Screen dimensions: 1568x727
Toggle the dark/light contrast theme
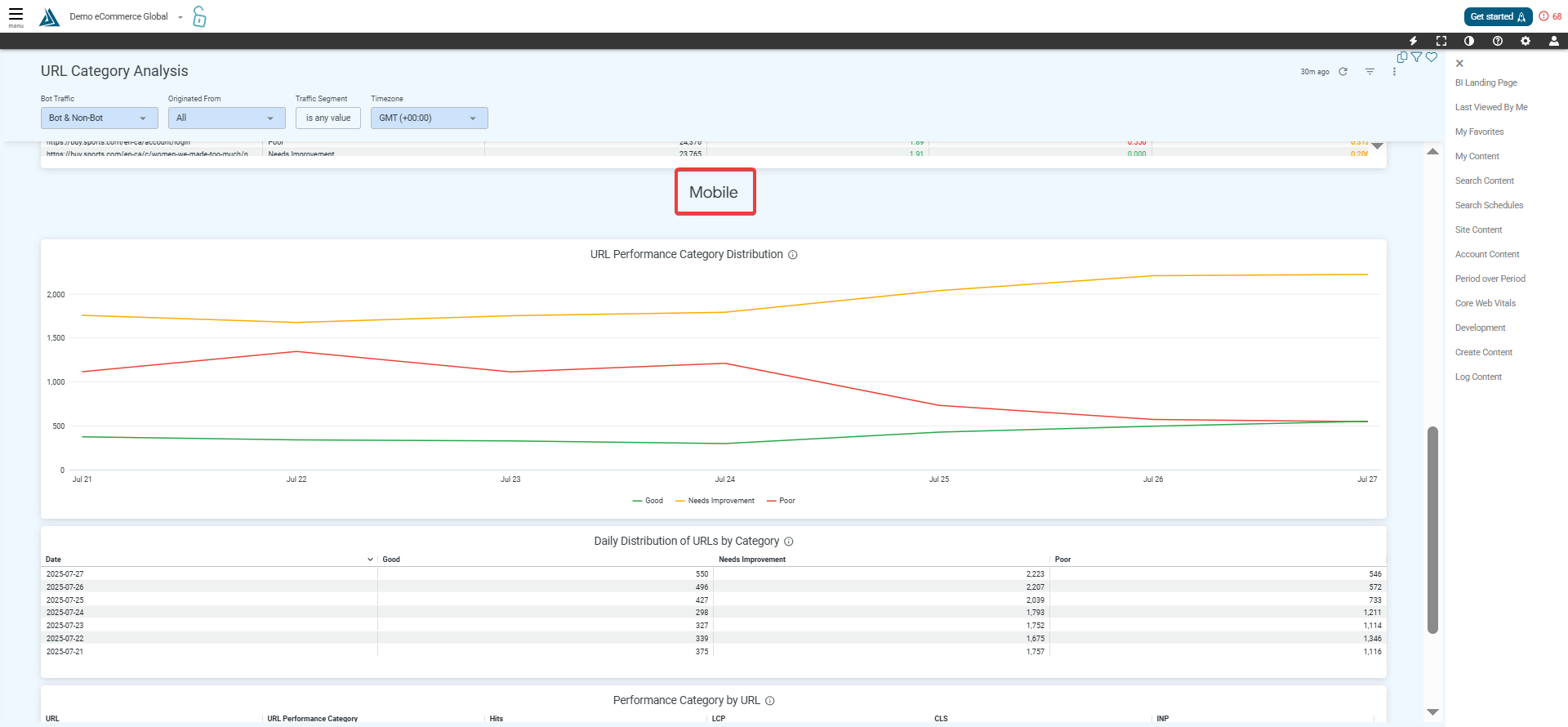[x=1469, y=41]
